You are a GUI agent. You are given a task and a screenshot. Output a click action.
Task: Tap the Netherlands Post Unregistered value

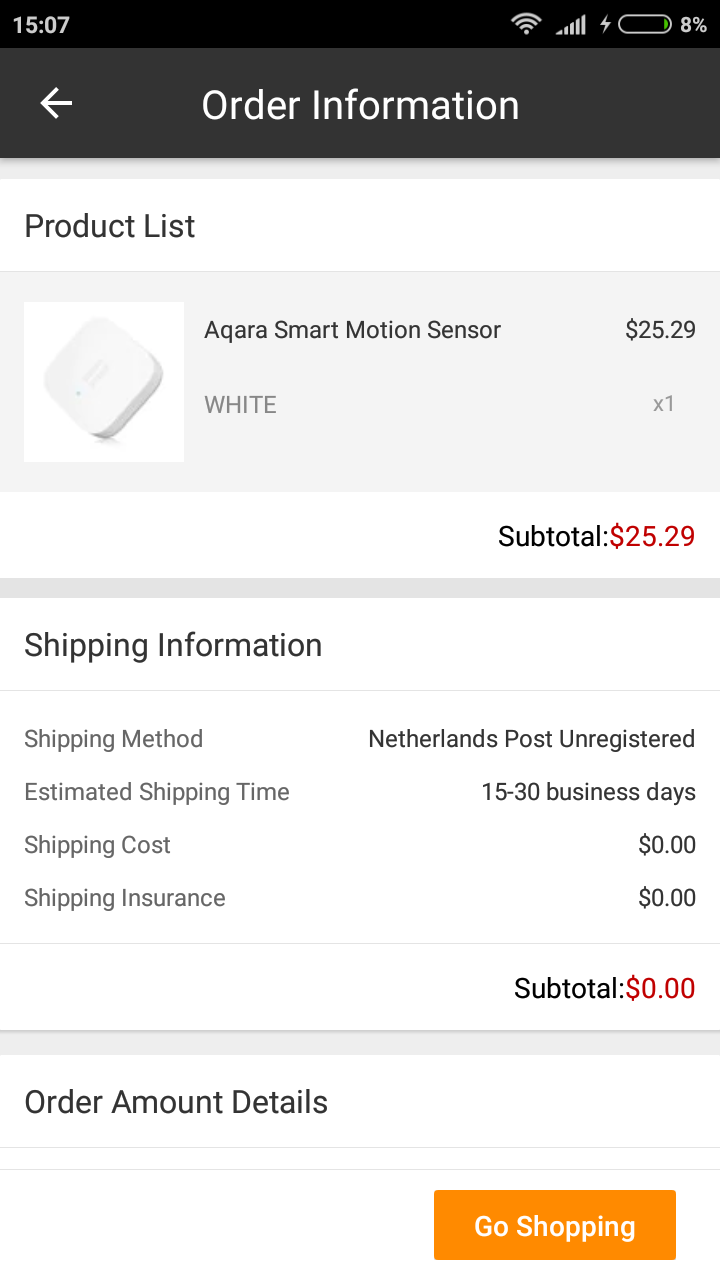pos(531,739)
